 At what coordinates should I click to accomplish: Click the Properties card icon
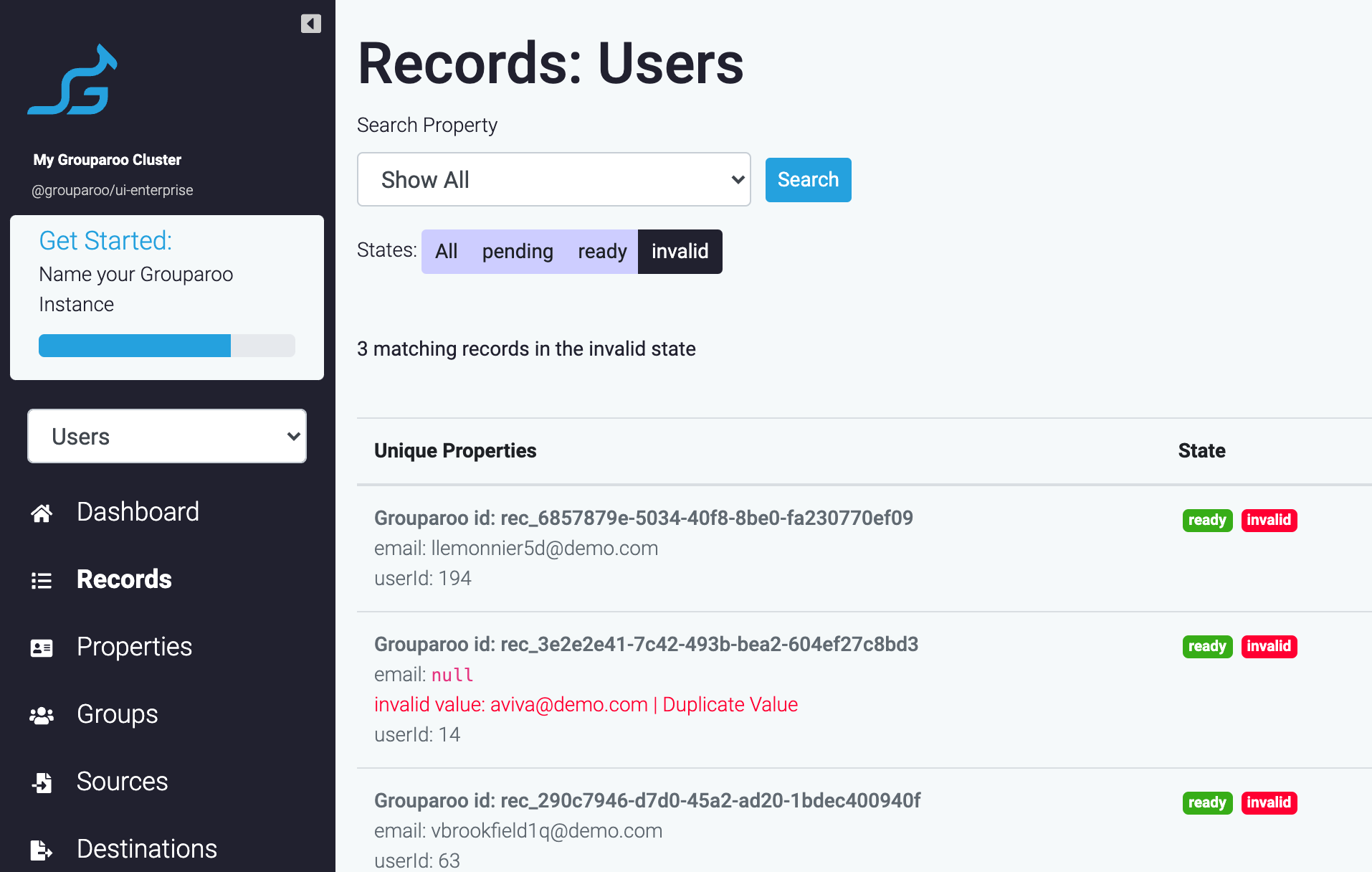[42, 648]
